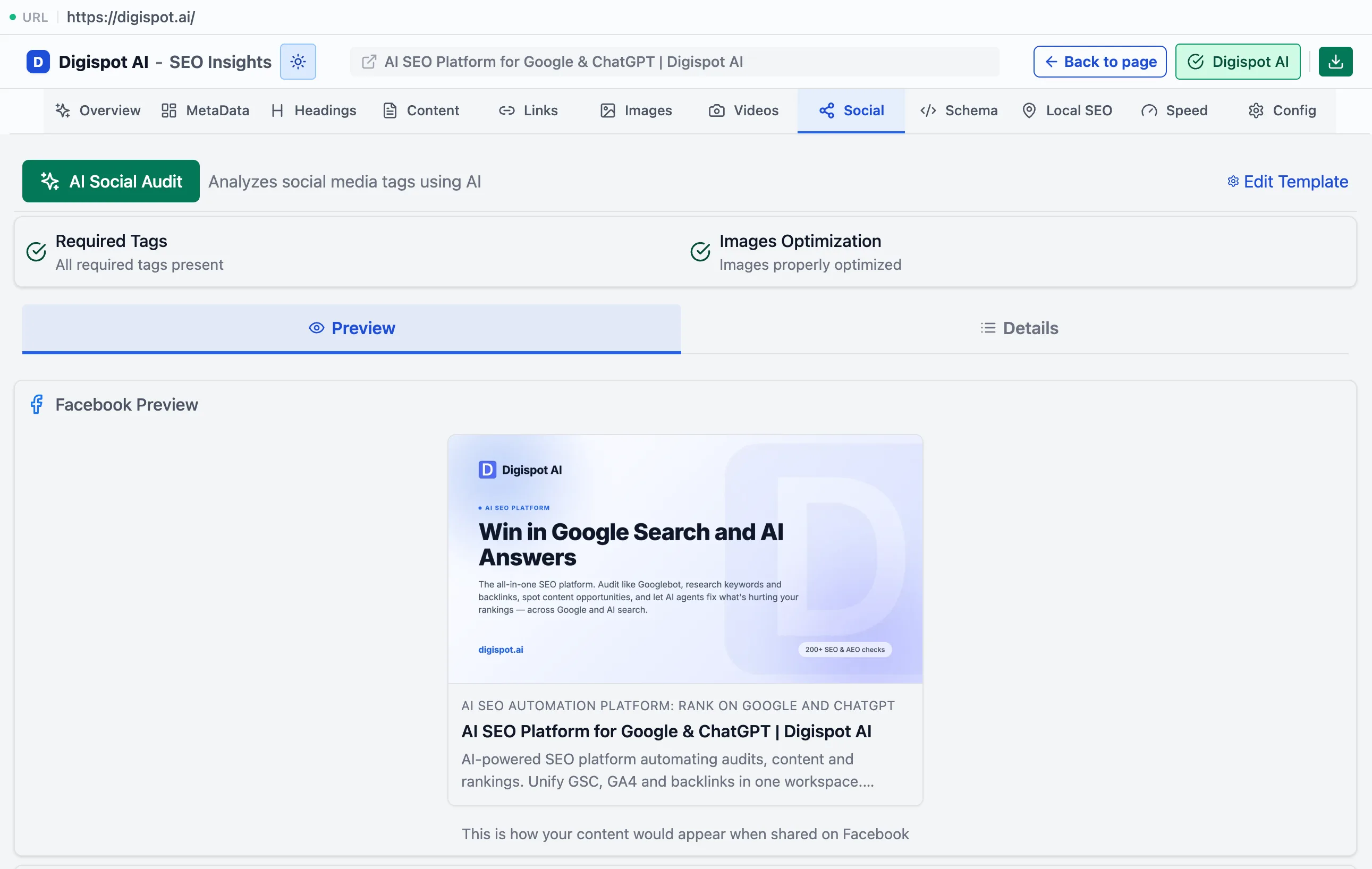Click the AI SEO AUTOMATION PLATFORM caption line

677,705
